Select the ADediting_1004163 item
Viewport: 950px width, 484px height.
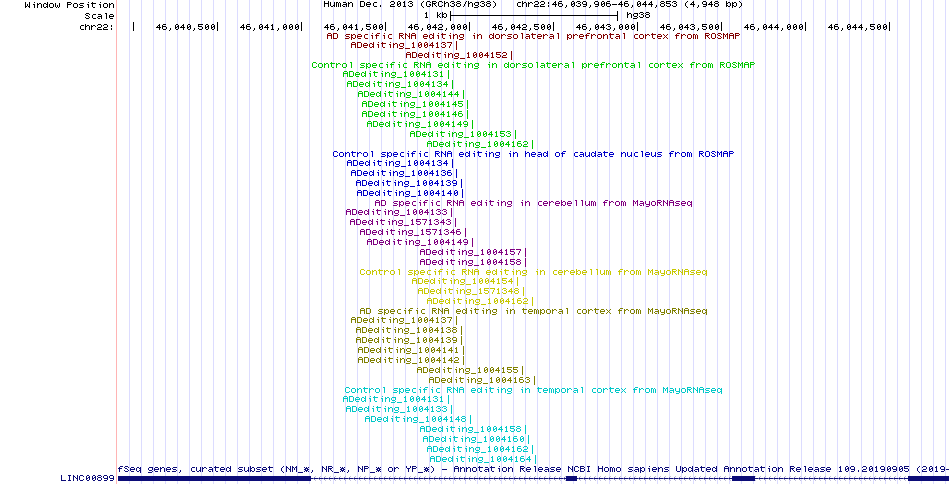482,380
